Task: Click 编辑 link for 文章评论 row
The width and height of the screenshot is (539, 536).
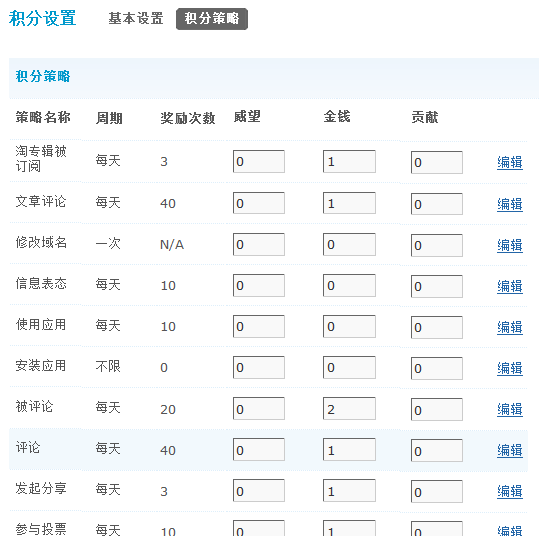Action: [509, 204]
